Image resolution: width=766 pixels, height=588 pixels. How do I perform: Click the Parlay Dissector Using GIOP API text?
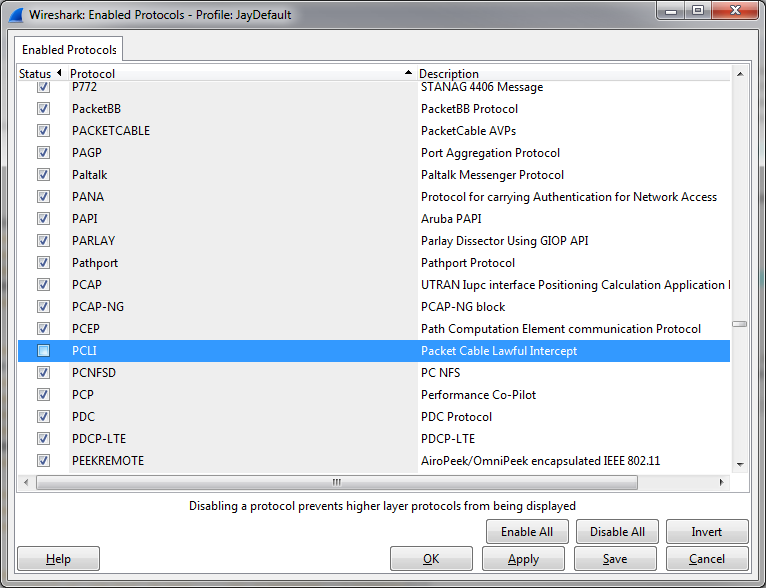[505, 241]
